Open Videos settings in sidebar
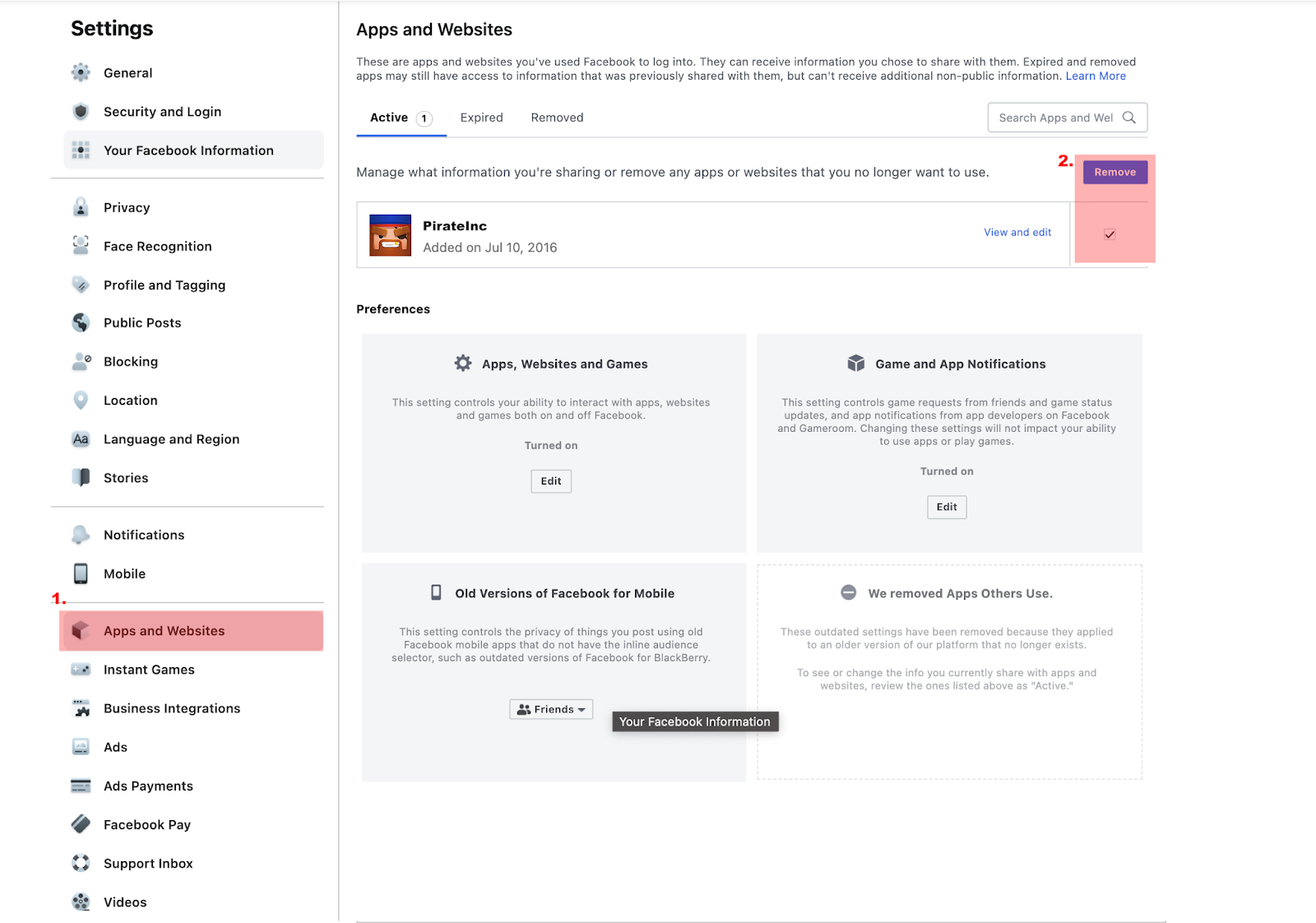This screenshot has width=1316, height=923. tap(193, 902)
